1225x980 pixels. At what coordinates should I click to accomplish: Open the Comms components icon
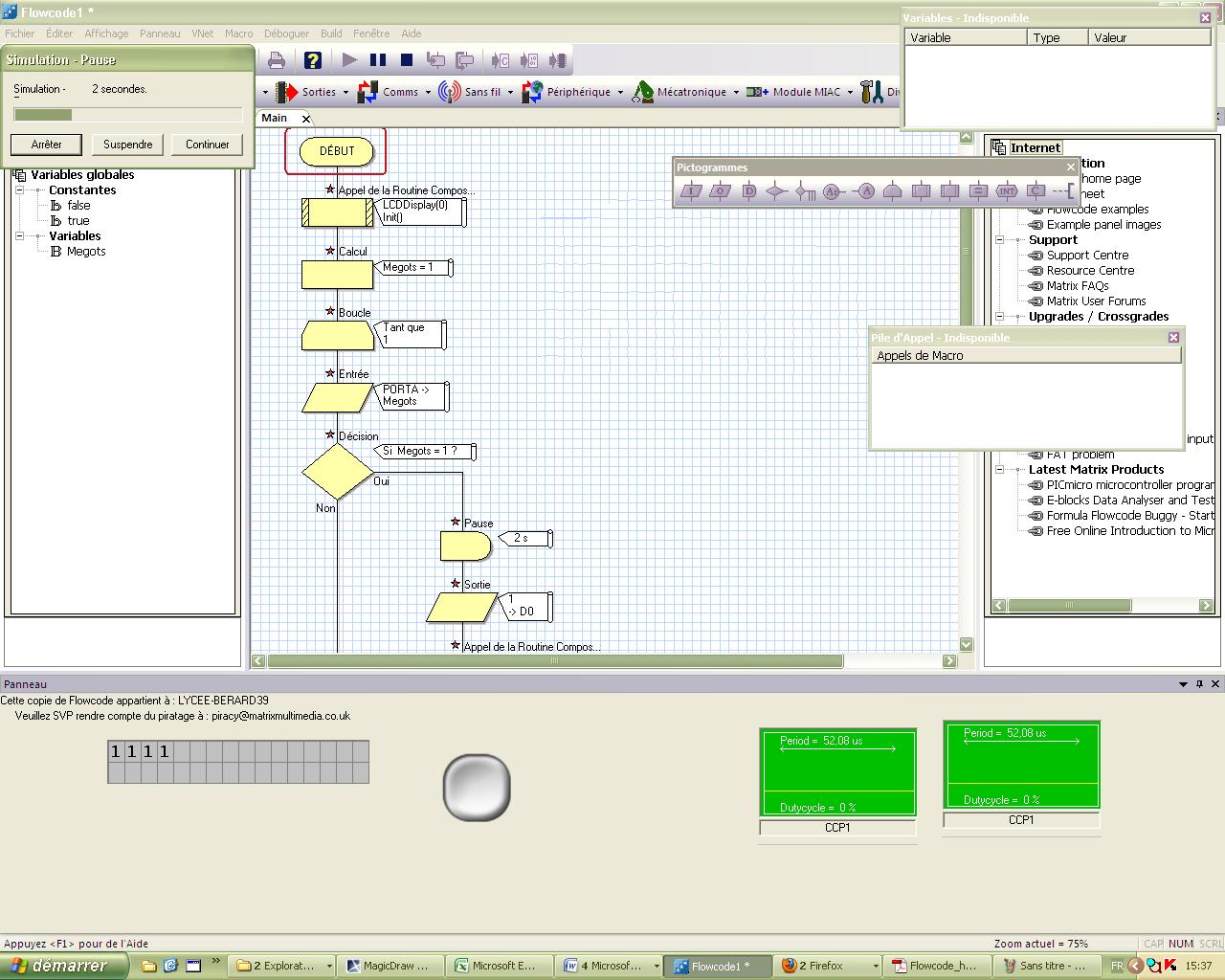coord(367,92)
